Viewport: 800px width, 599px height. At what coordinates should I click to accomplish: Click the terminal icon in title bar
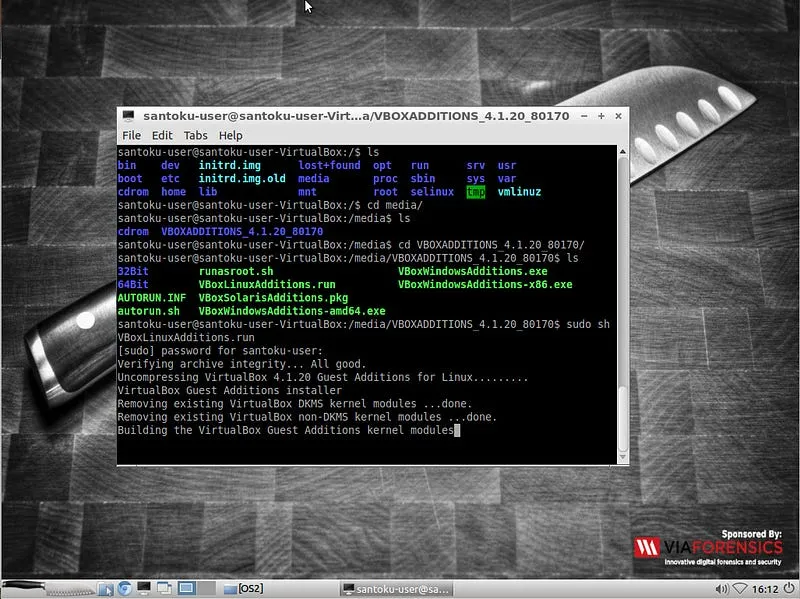pos(129,116)
